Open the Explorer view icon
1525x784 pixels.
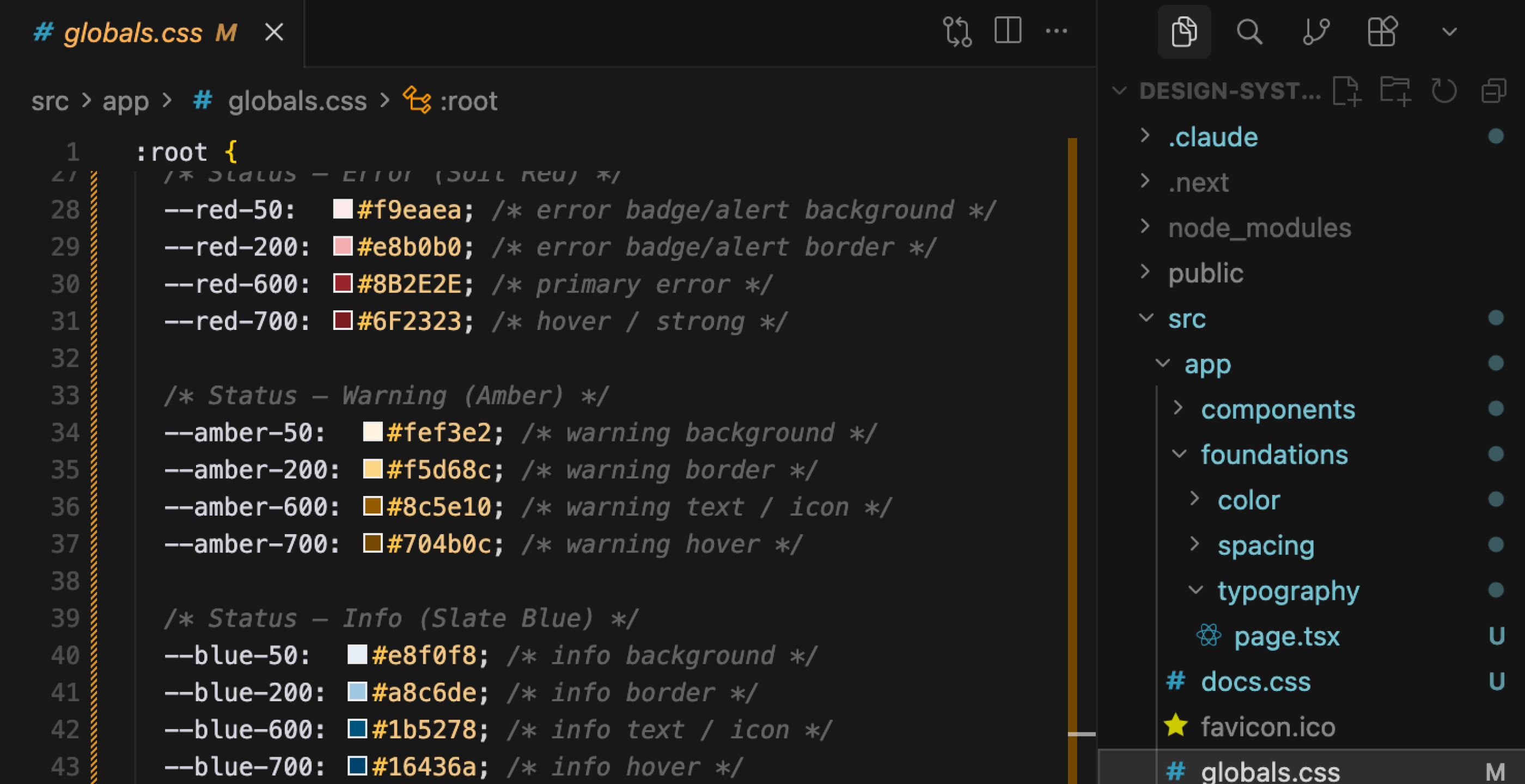click(1184, 32)
